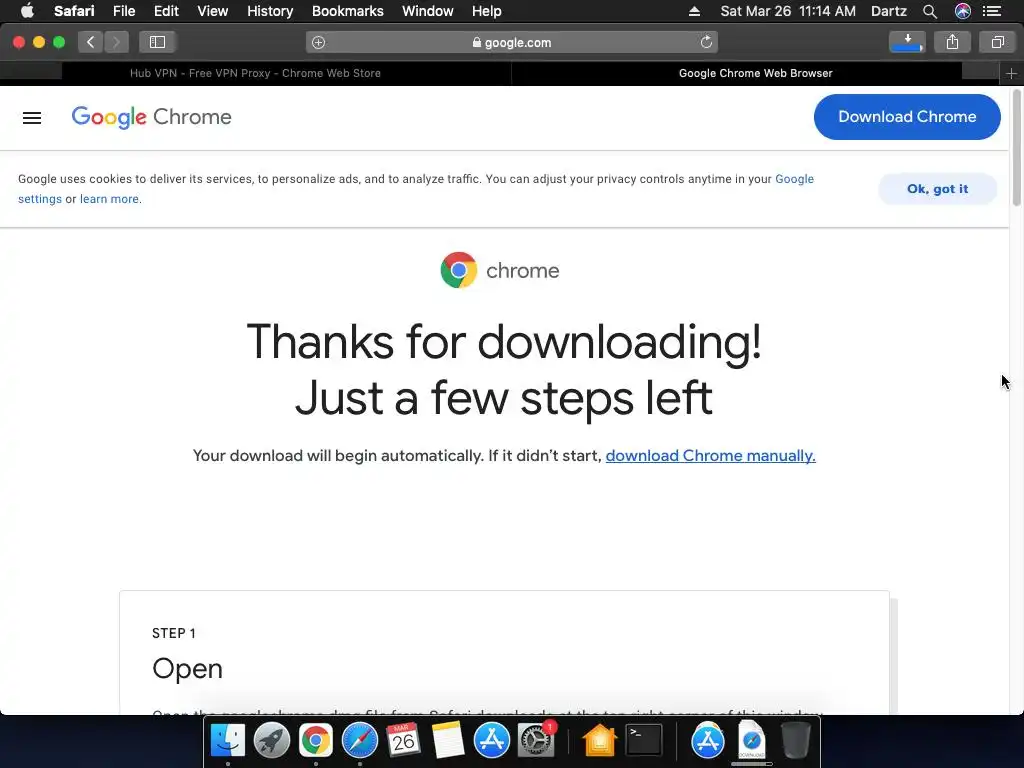Viewport: 1024px width, 768px height.
Task: Click the STEP 1 label
Action: point(174,633)
